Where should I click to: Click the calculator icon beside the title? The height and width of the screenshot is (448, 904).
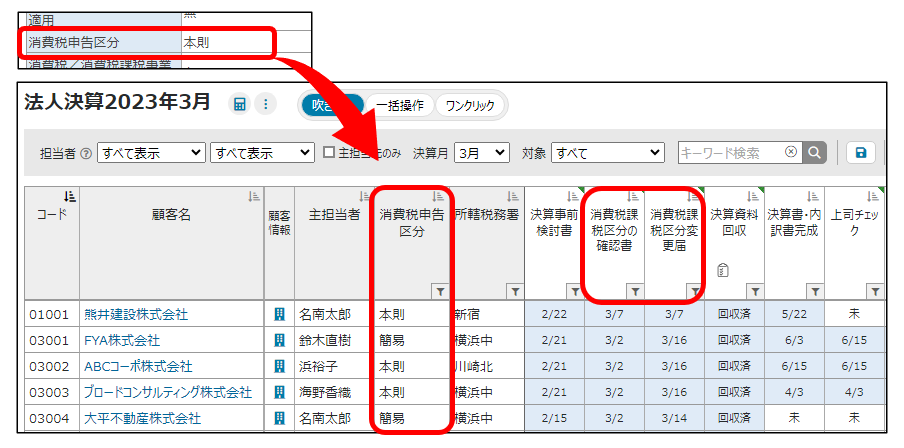240,105
